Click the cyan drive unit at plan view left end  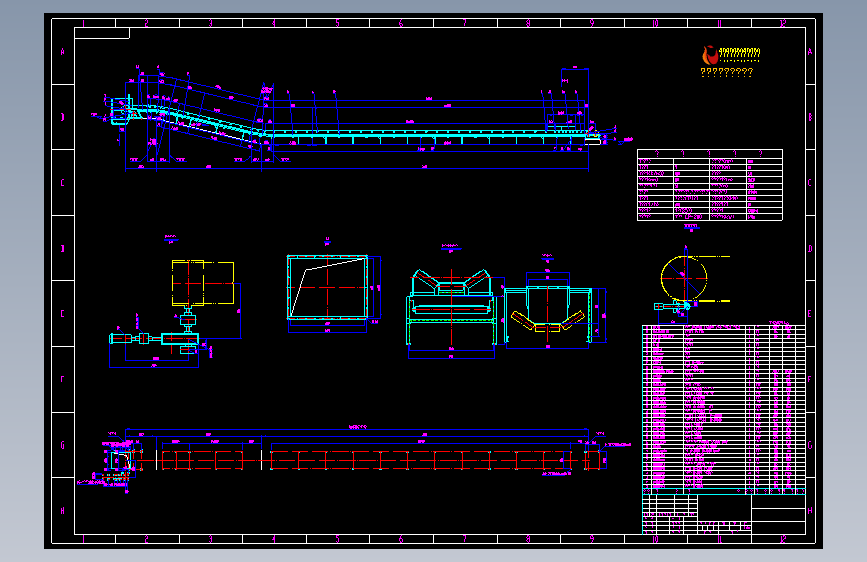point(121,460)
